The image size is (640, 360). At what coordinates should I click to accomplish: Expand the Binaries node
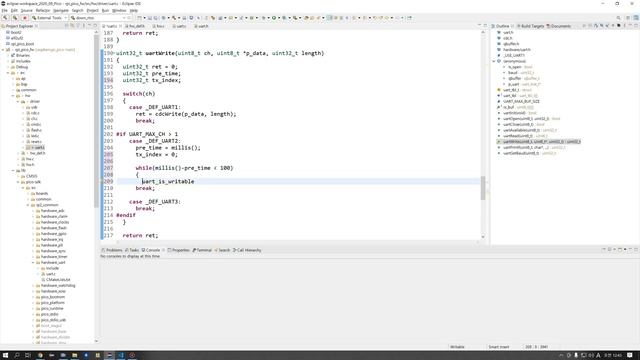pos(8,56)
